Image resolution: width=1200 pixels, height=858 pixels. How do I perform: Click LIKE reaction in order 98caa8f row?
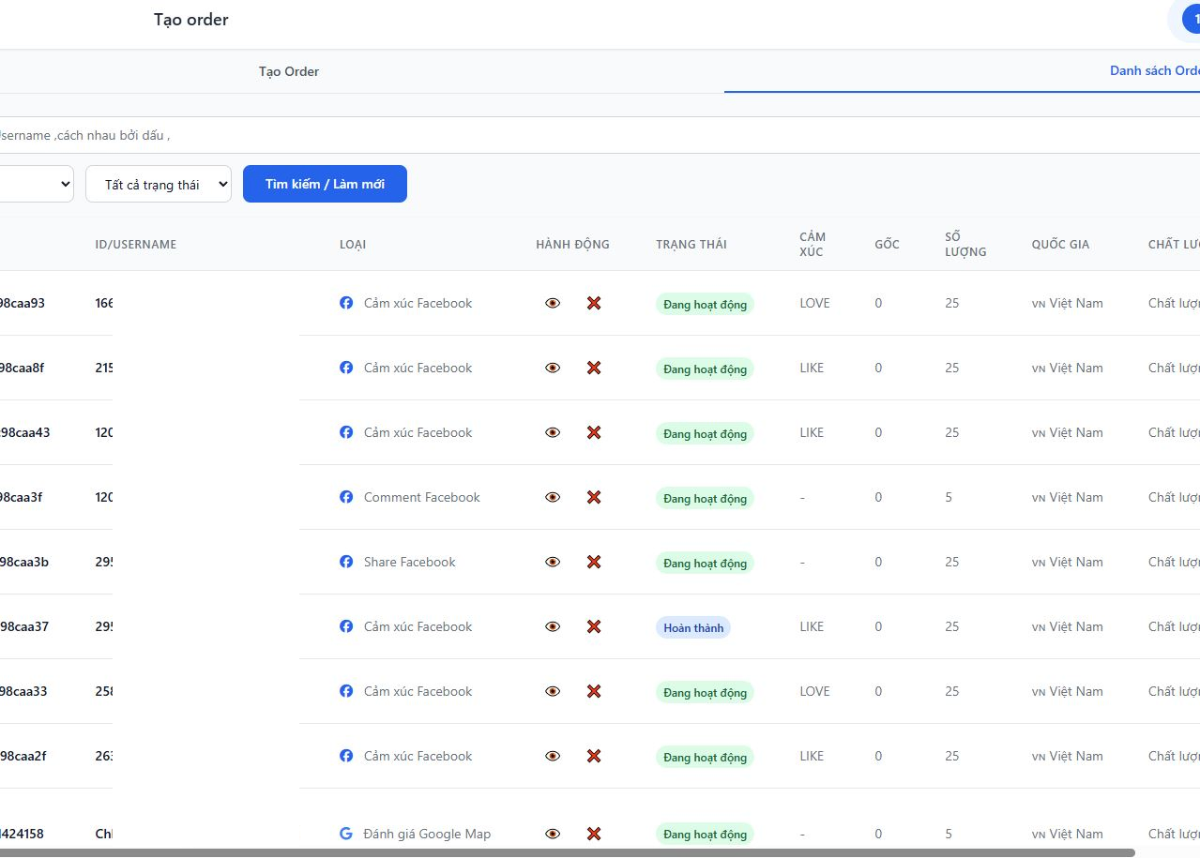pyautogui.click(x=811, y=368)
